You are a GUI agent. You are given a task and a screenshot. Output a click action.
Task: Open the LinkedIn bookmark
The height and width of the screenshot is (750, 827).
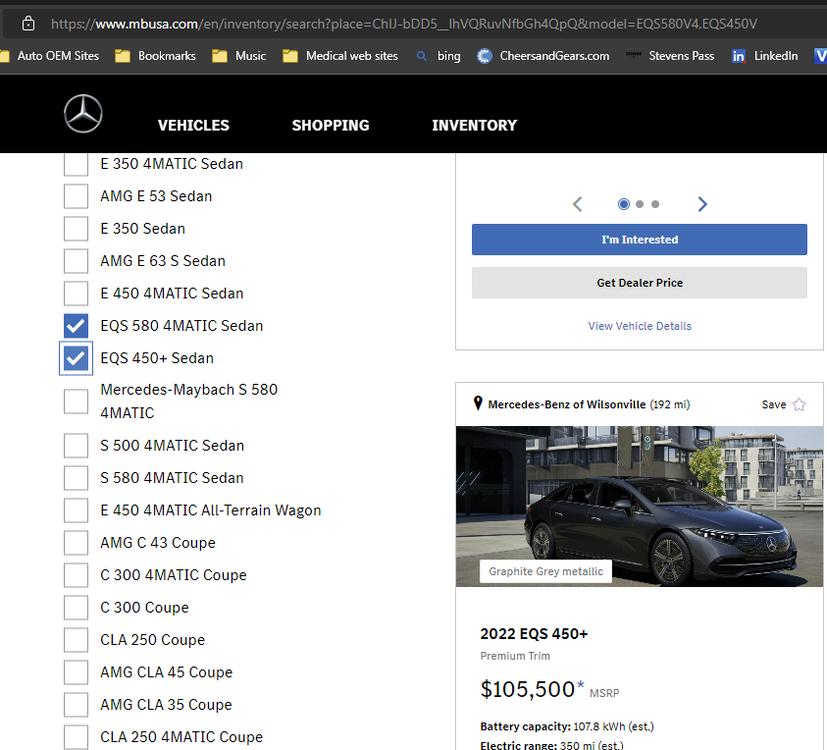pyautogui.click(x=765, y=56)
